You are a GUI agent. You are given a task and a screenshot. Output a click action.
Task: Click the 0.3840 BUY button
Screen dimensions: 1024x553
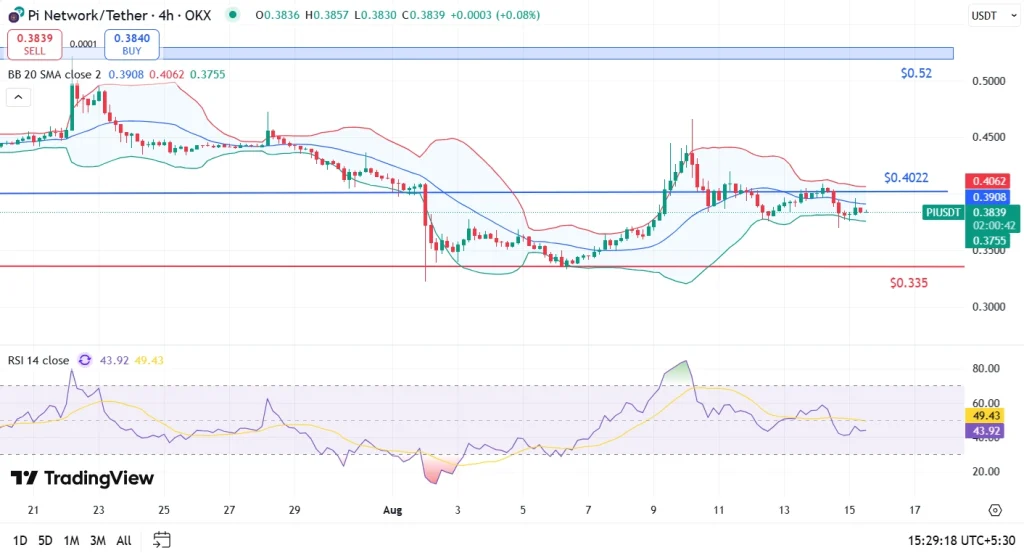point(131,44)
